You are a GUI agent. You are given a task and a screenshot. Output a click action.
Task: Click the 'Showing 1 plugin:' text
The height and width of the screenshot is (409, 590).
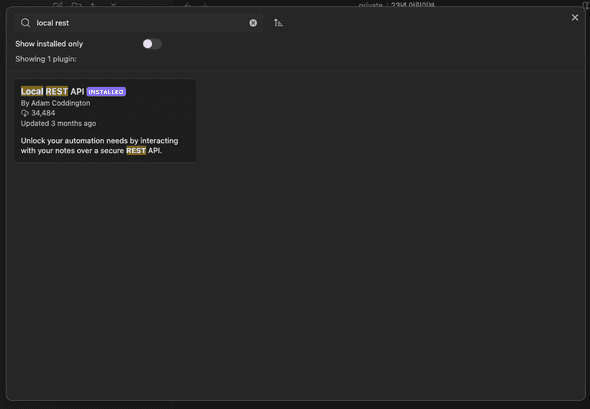coord(46,59)
